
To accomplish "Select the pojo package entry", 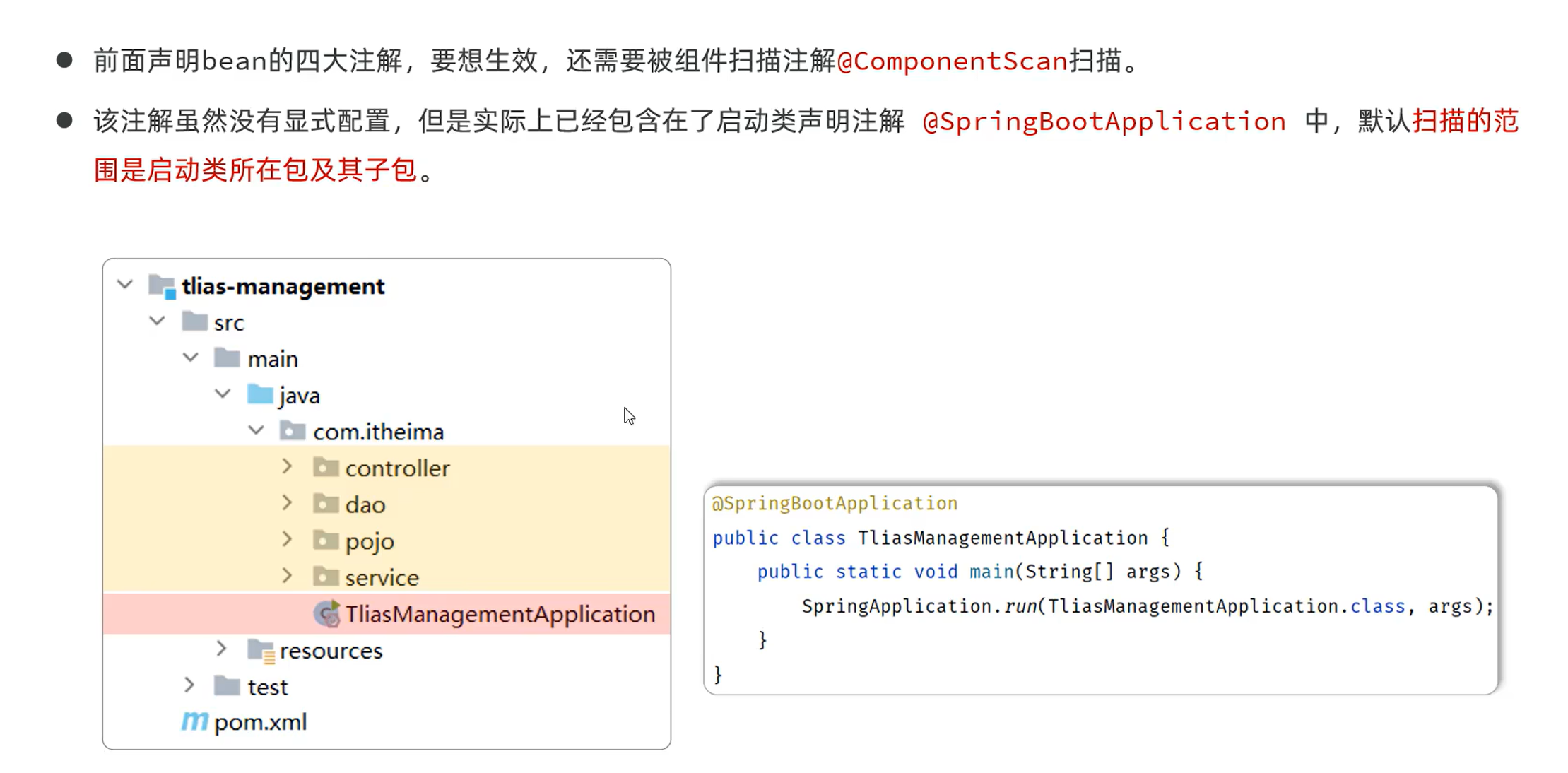I will point(387,541).
